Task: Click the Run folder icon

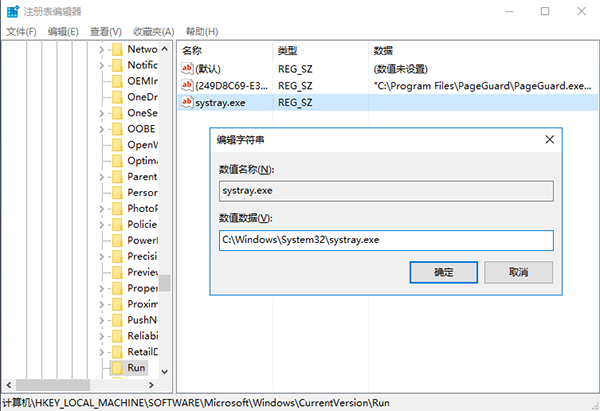Action: (x=117, y=368)
